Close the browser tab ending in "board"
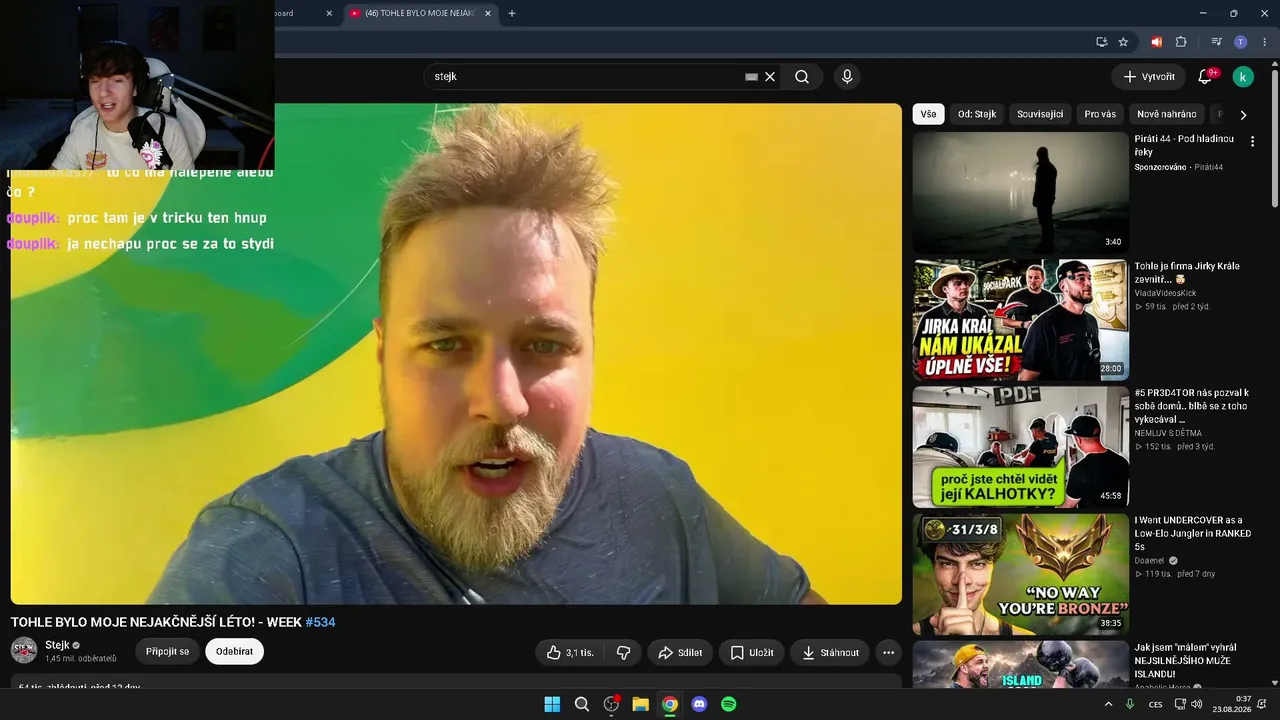This screenshot has width=1280, height=720. pos(329,13)
